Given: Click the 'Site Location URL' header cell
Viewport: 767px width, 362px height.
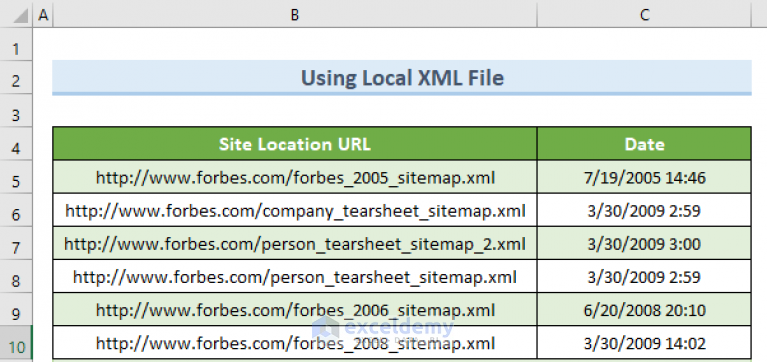Looking at the screenshot, I should pos(294,144).
